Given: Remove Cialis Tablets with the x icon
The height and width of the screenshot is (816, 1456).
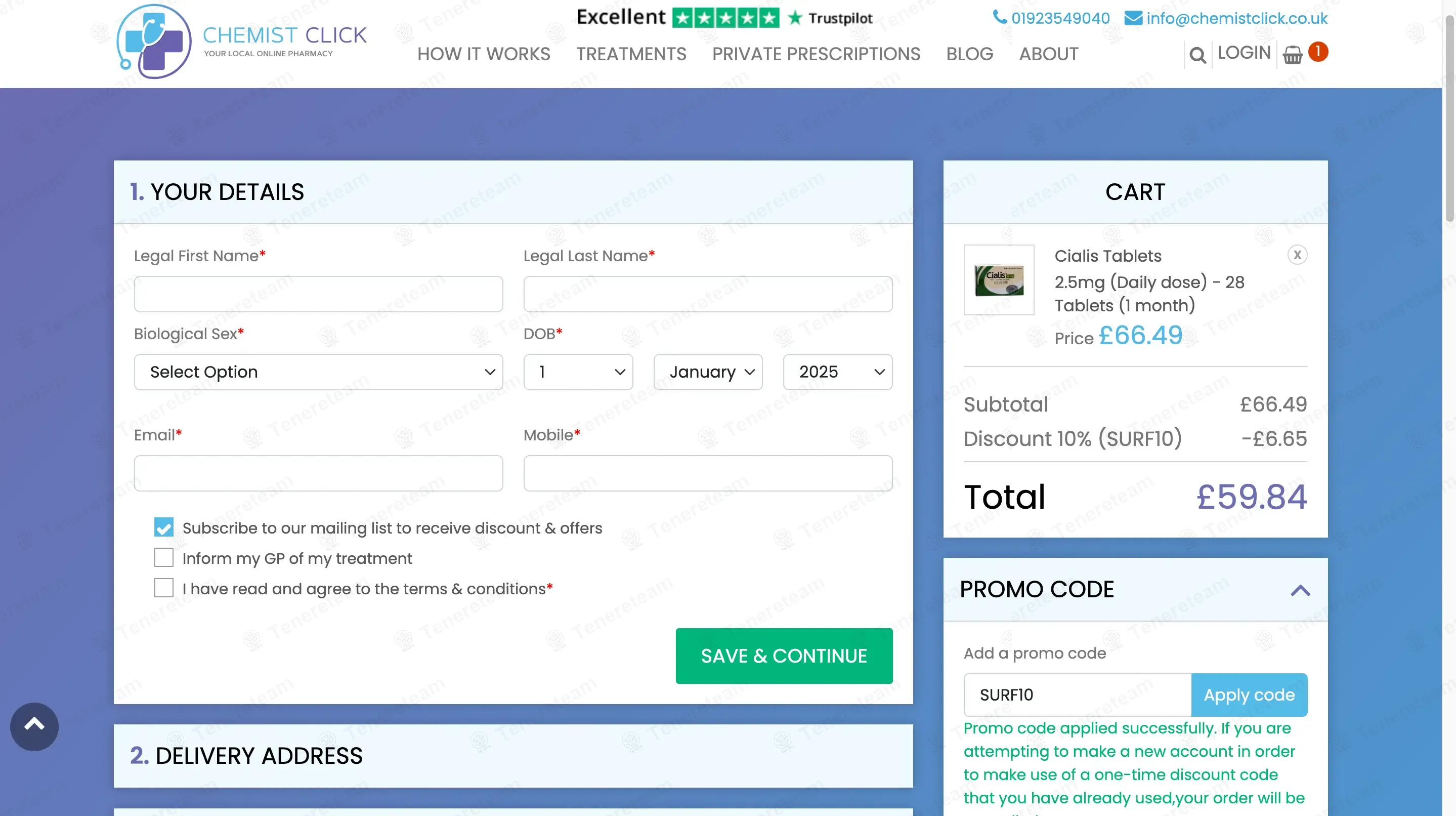Looking at the screenshot, I should (x=1297, y=255).
